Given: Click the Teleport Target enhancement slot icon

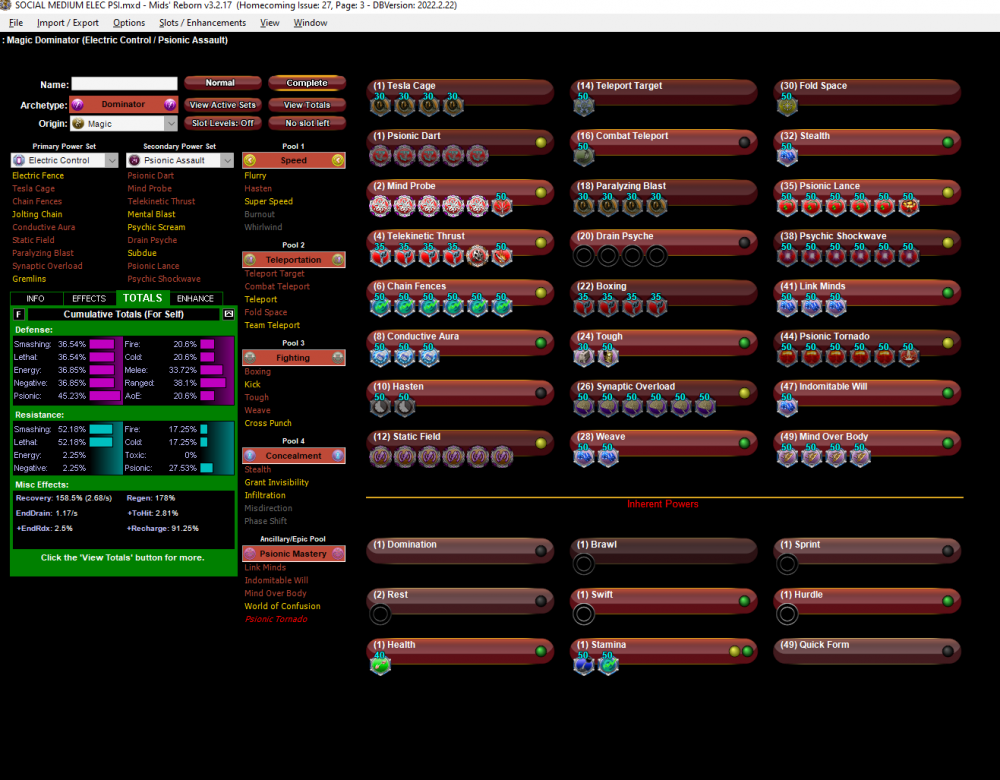Looking at the screenshot, I should click(x=584, y=105).
